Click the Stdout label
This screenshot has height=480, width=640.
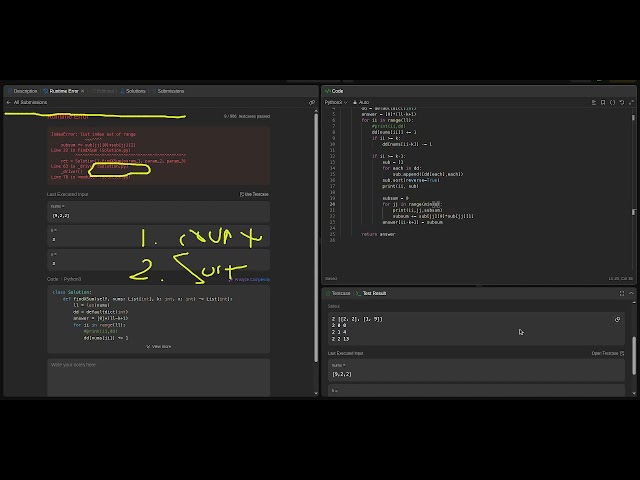point(333,306)
